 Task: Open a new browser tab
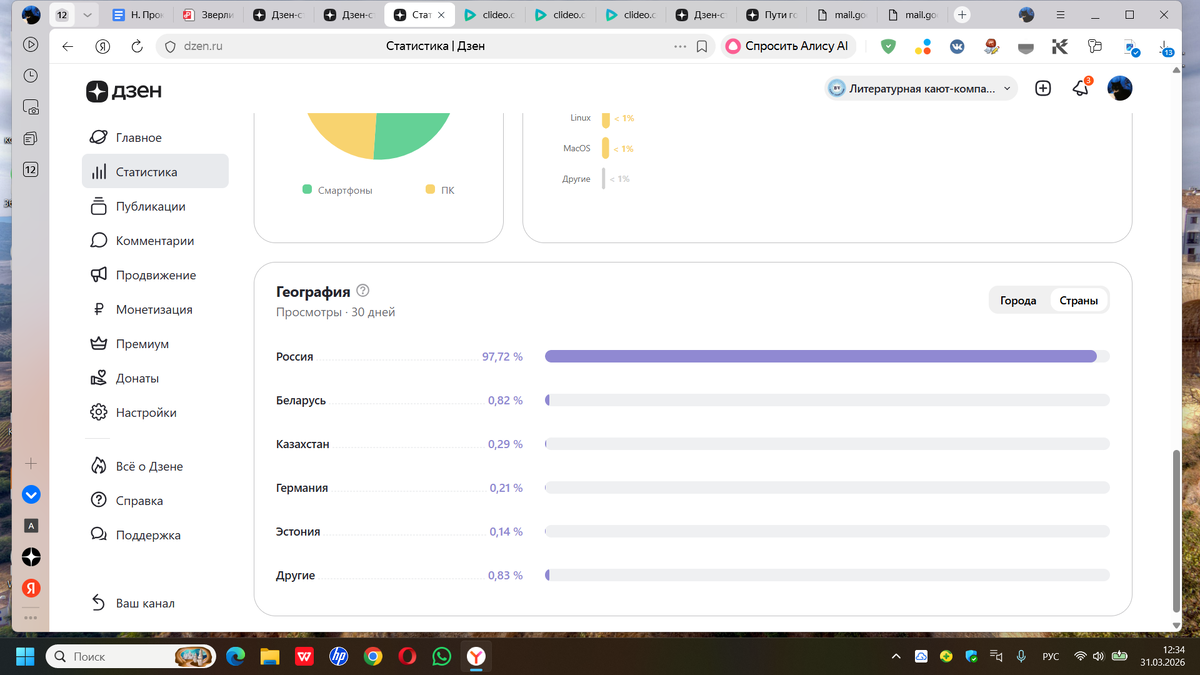[962, 15]
